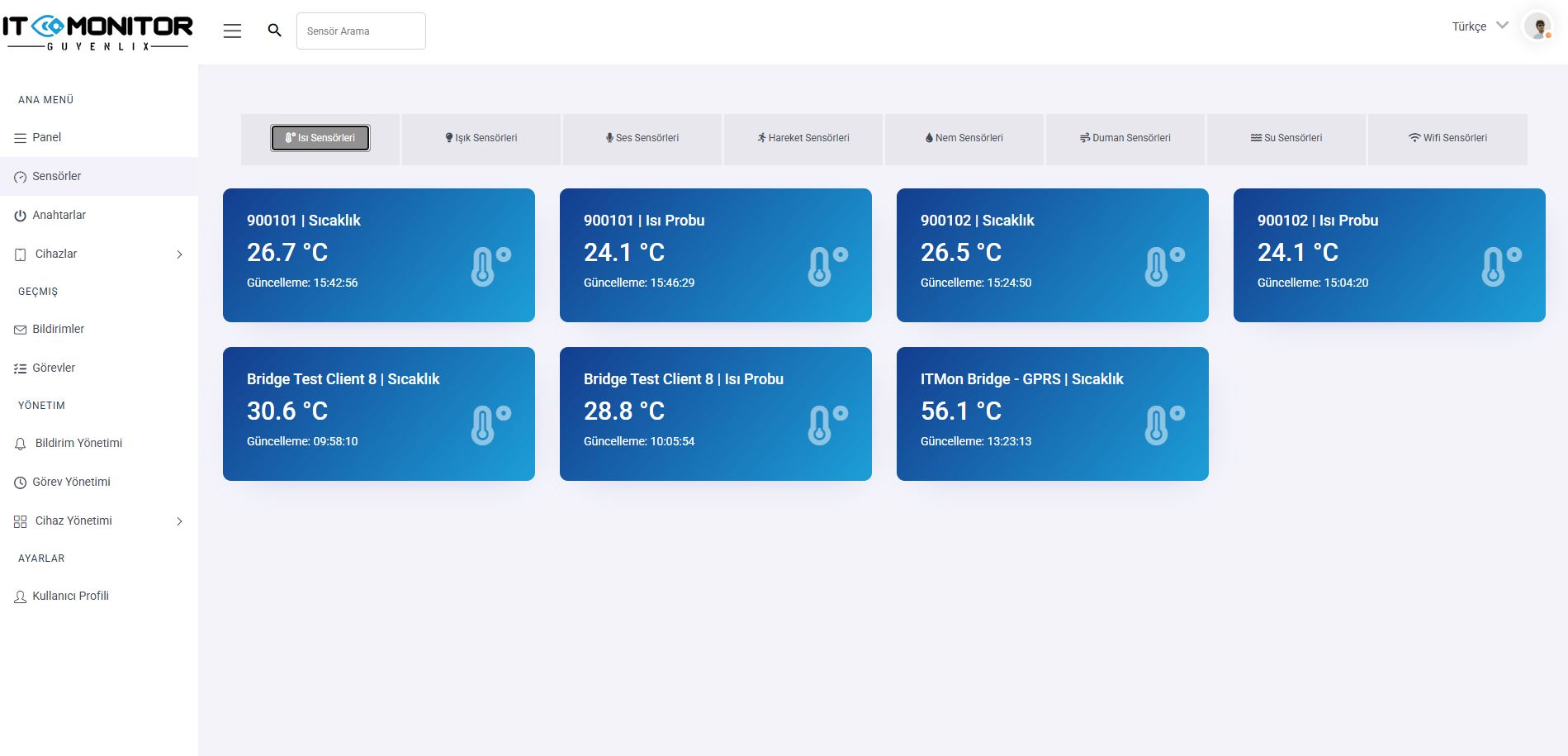
Task: Expand the Cihazlar submenu chevron
Action: (x=179, y=254)
